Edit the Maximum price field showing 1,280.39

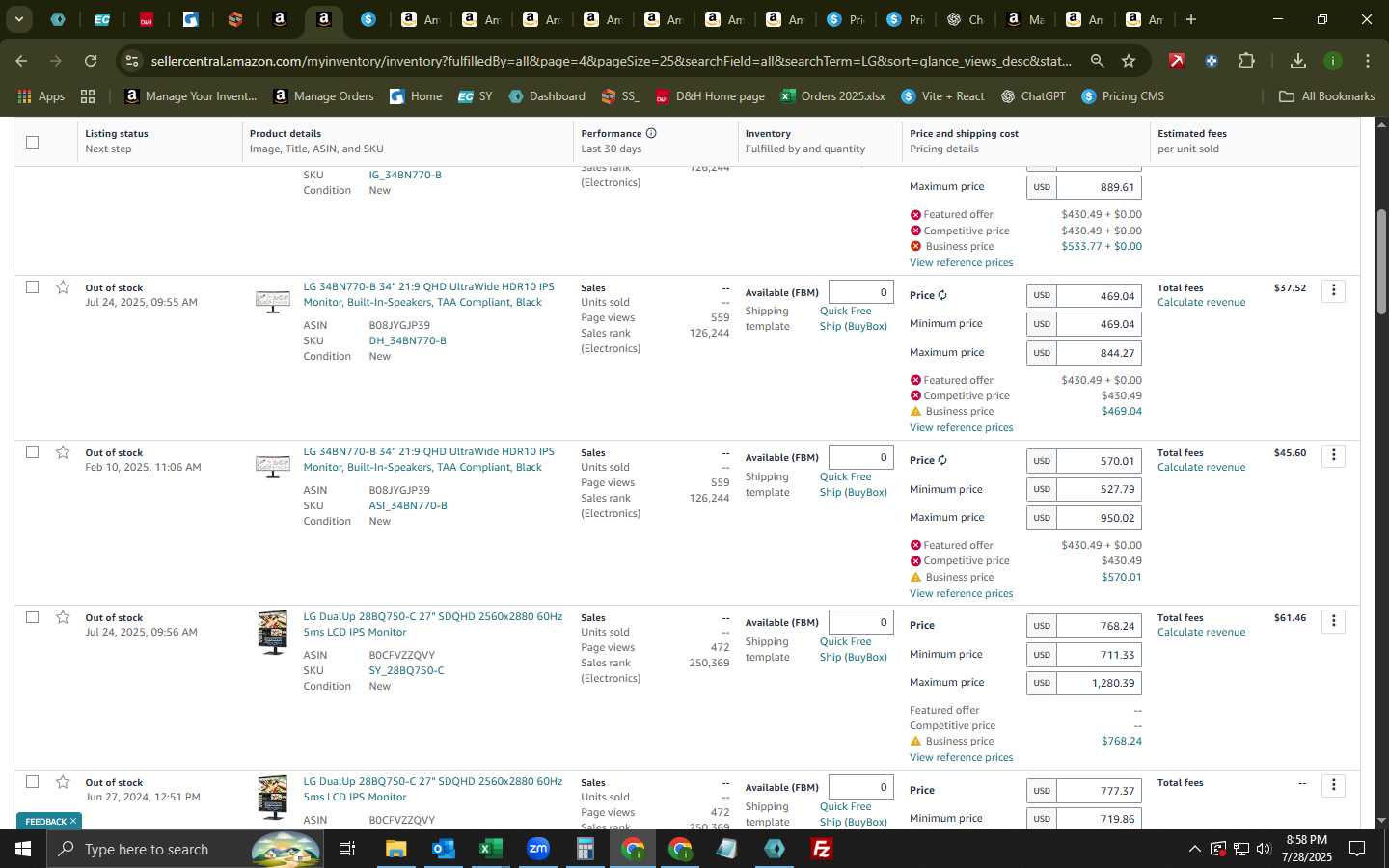point(1099,683)
